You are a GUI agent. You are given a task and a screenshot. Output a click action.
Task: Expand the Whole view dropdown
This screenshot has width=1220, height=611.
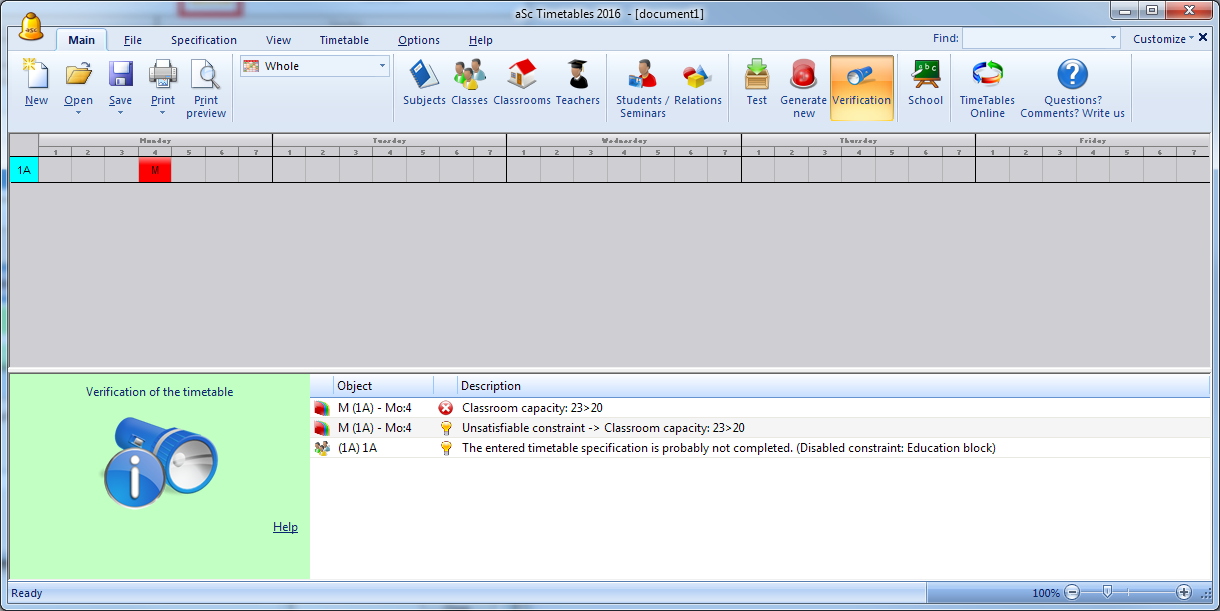[382, 66]
